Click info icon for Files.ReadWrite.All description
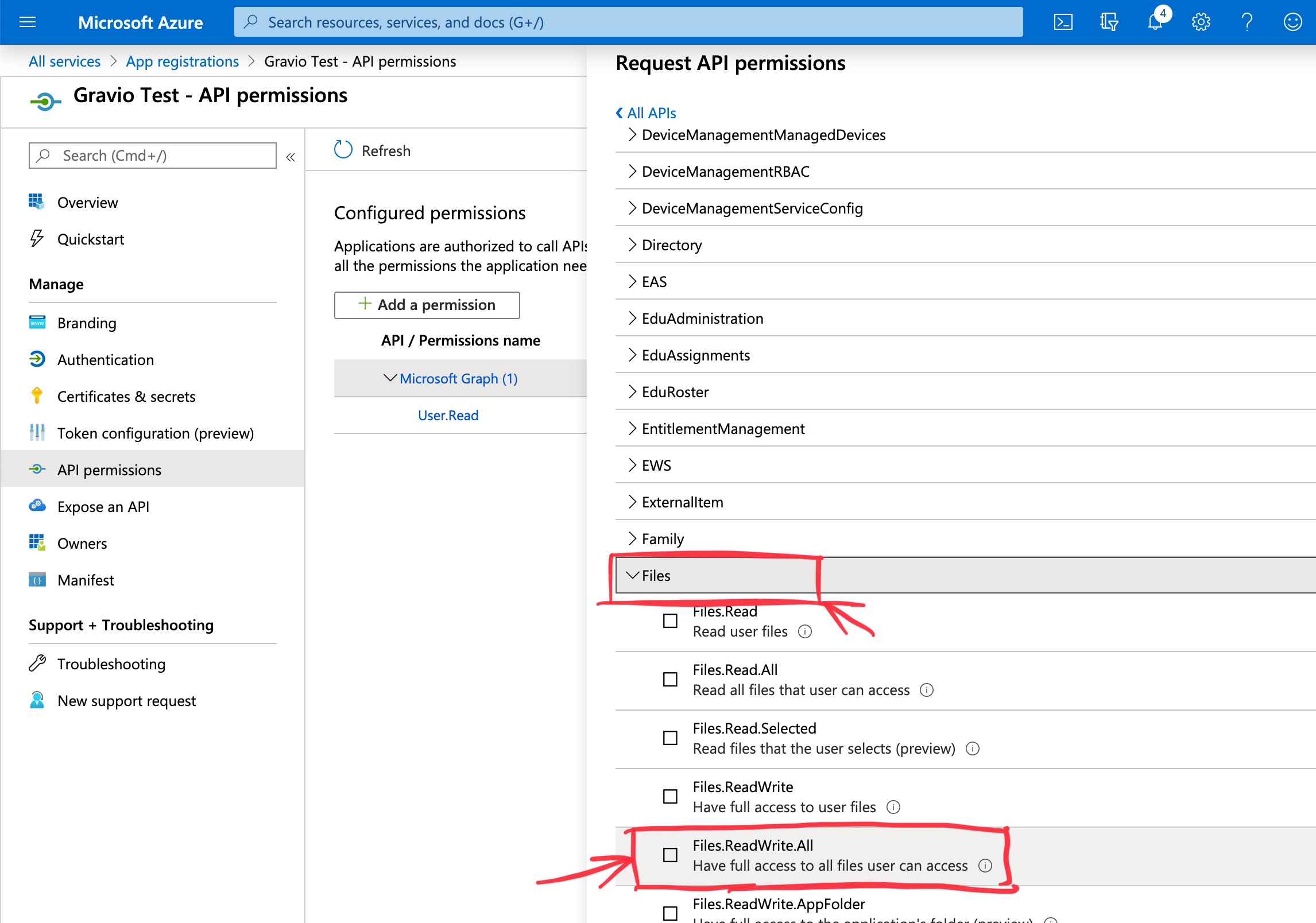The height and width of the screenshot is (923, 1316). (x=985, y=866)
